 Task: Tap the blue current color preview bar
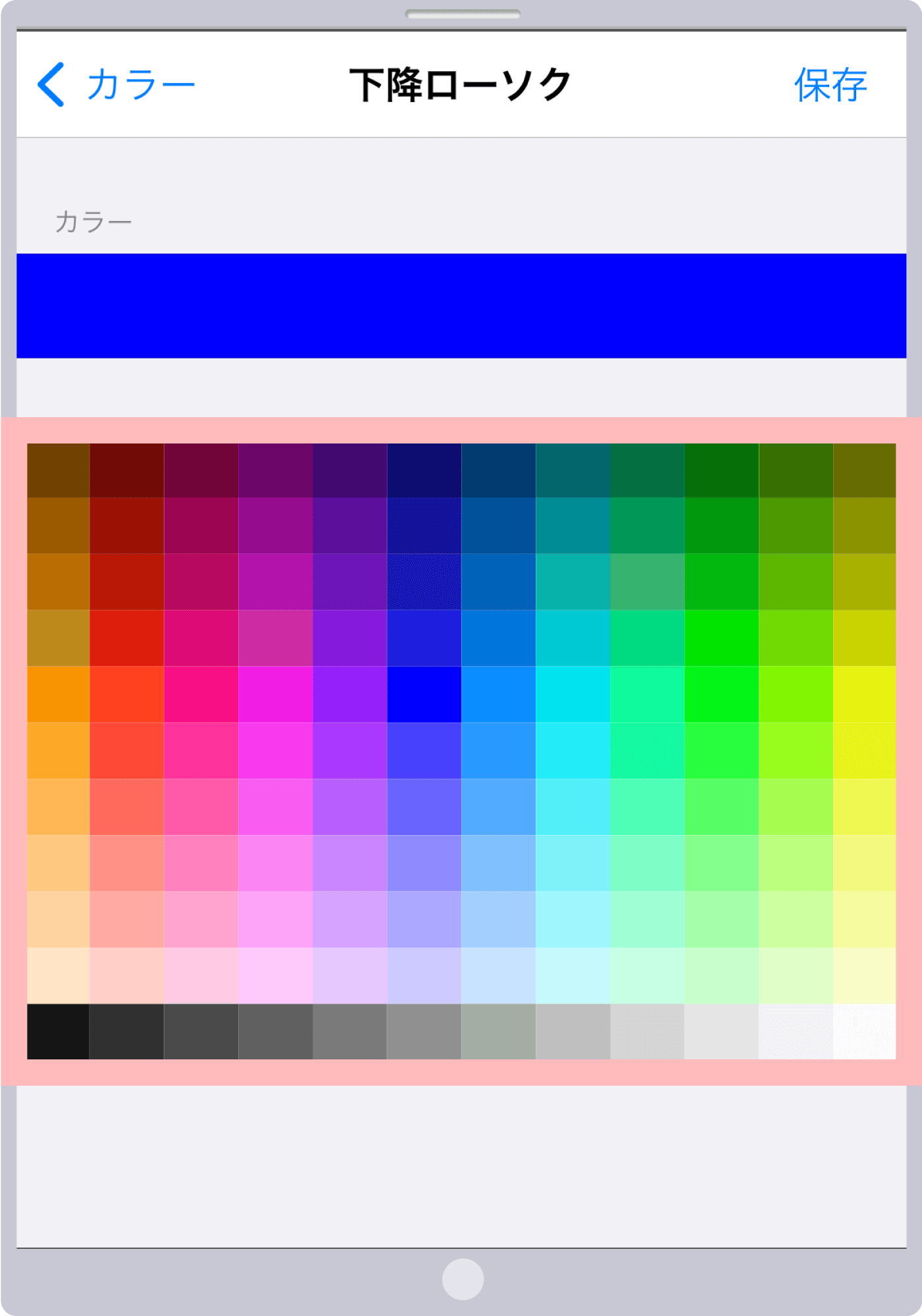461,306
